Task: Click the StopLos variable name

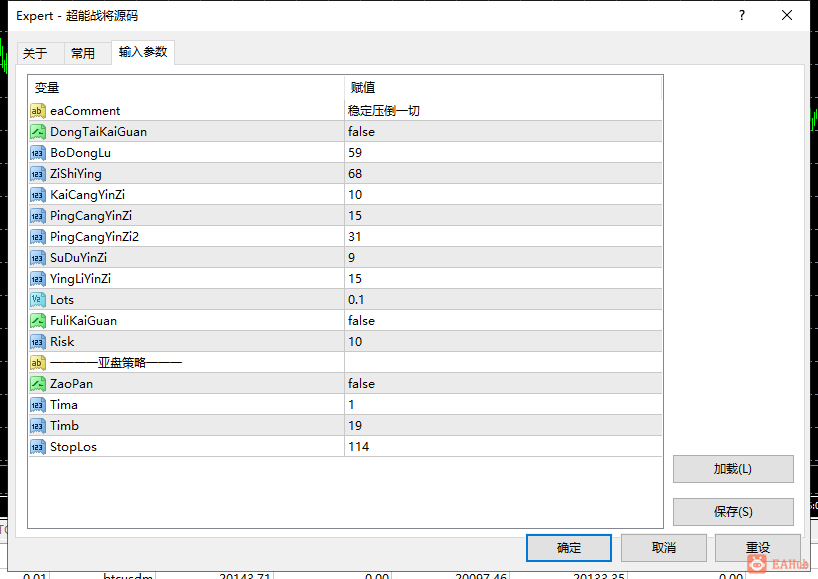Action: [73, 447]
